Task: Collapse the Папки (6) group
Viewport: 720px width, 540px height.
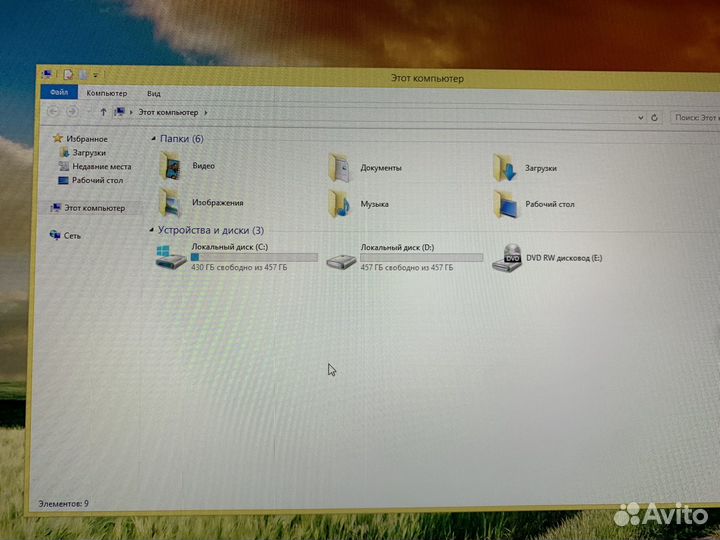Action: click(153, 138)
